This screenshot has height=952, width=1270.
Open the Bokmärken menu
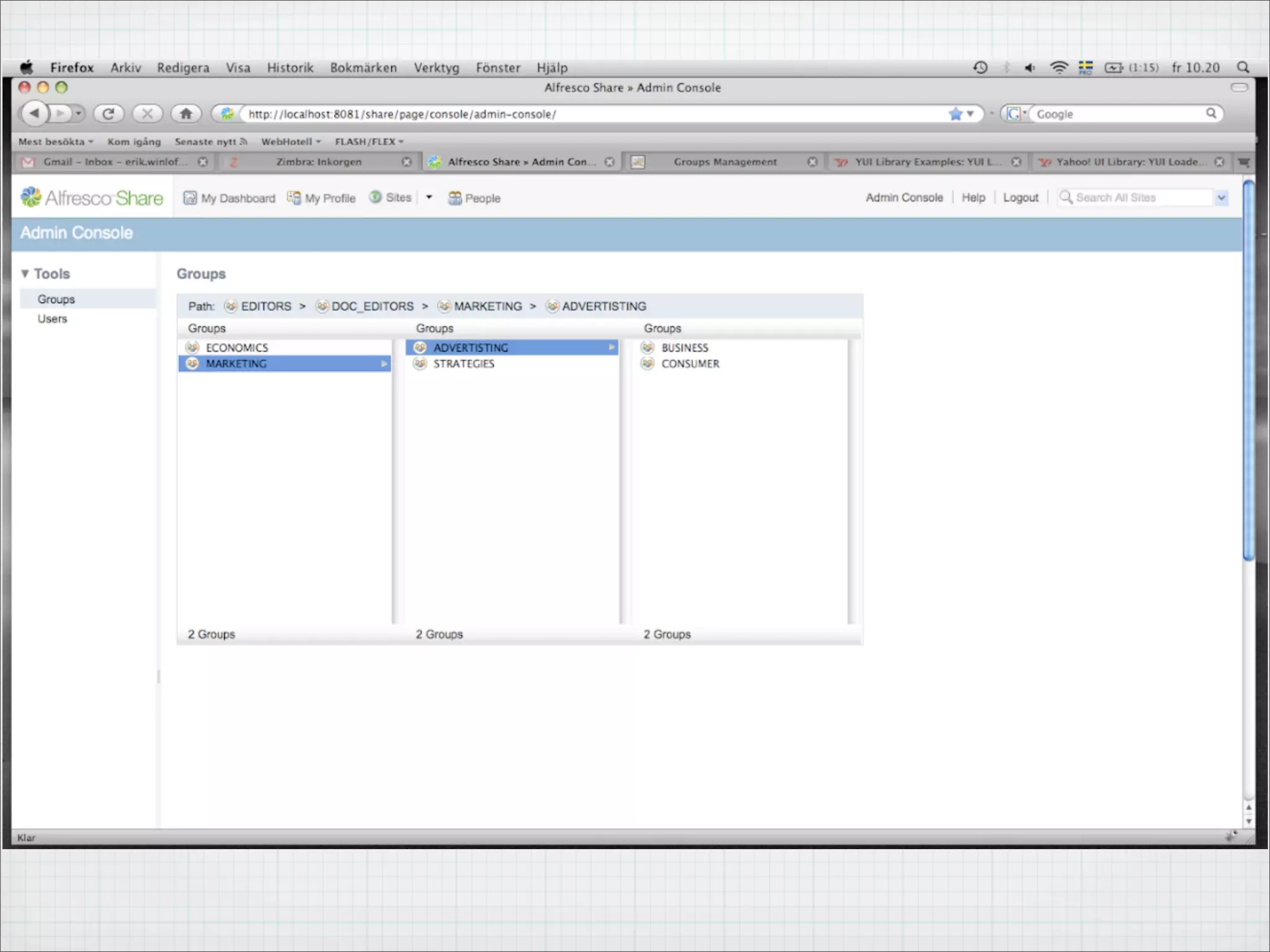click(x=363, y=68)
